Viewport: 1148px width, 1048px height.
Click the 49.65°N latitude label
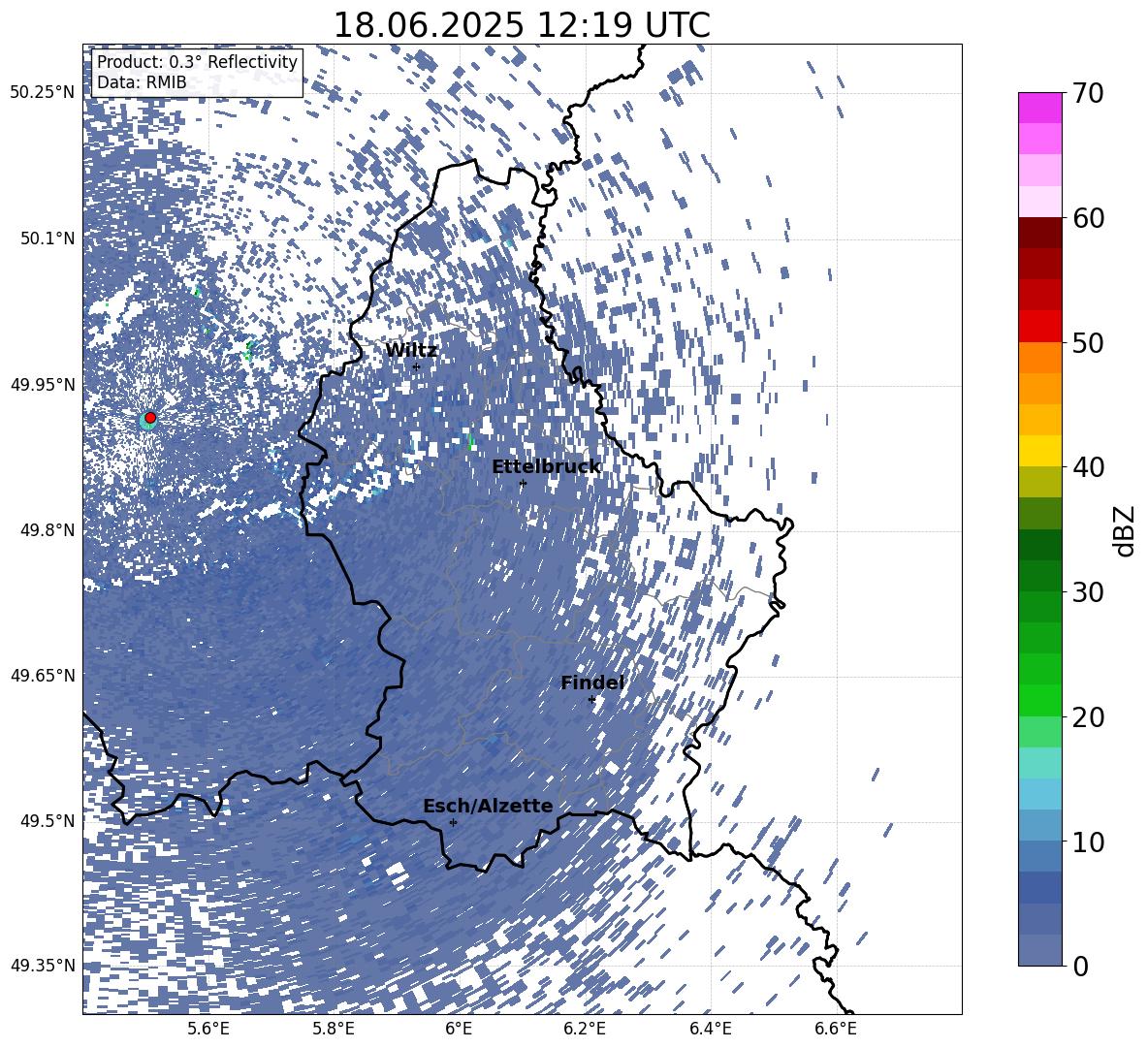(43, 676)
